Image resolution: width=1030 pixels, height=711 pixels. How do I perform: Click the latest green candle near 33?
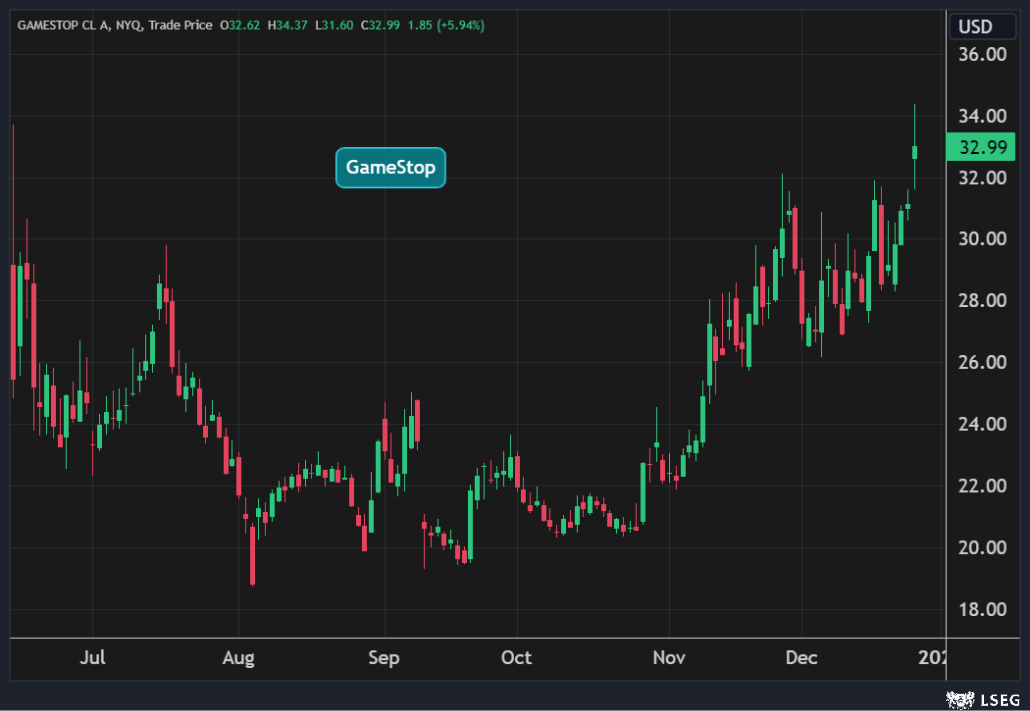pos(914,152)
